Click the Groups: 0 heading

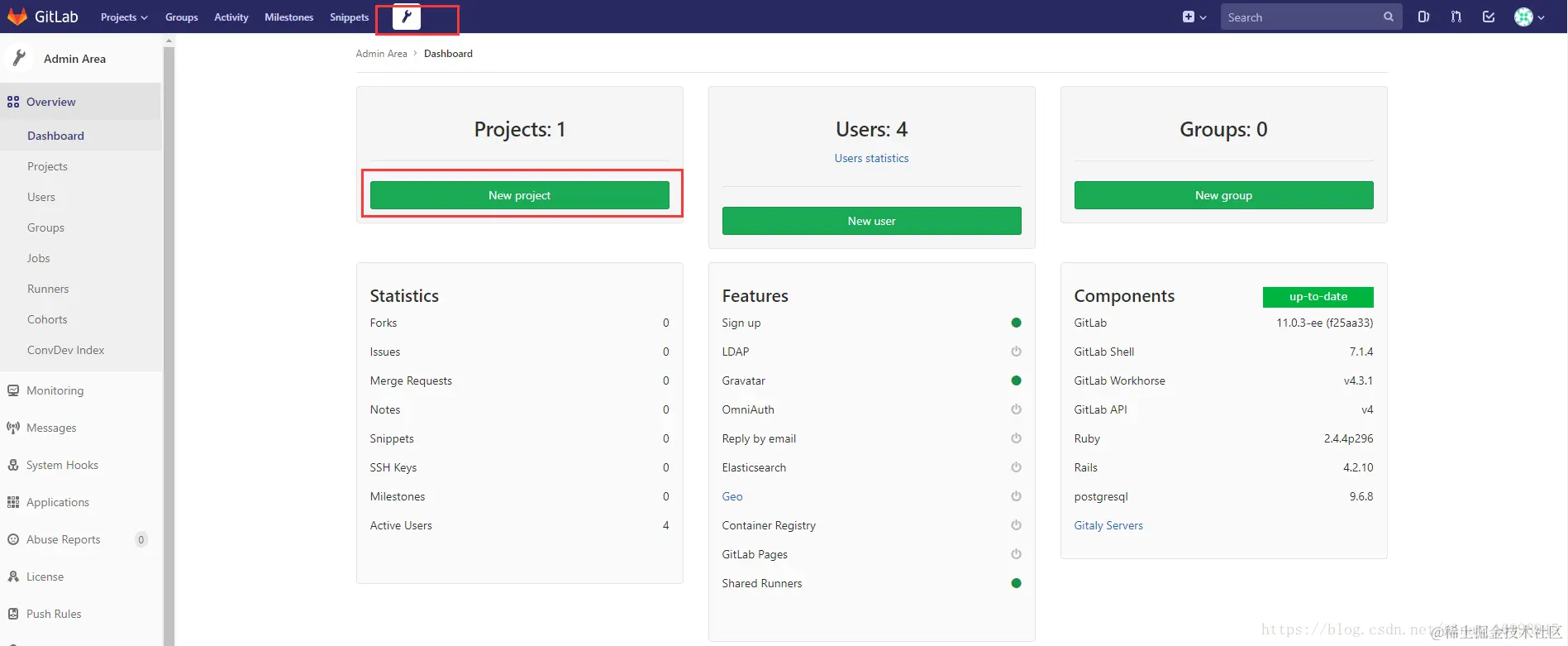1223,129
